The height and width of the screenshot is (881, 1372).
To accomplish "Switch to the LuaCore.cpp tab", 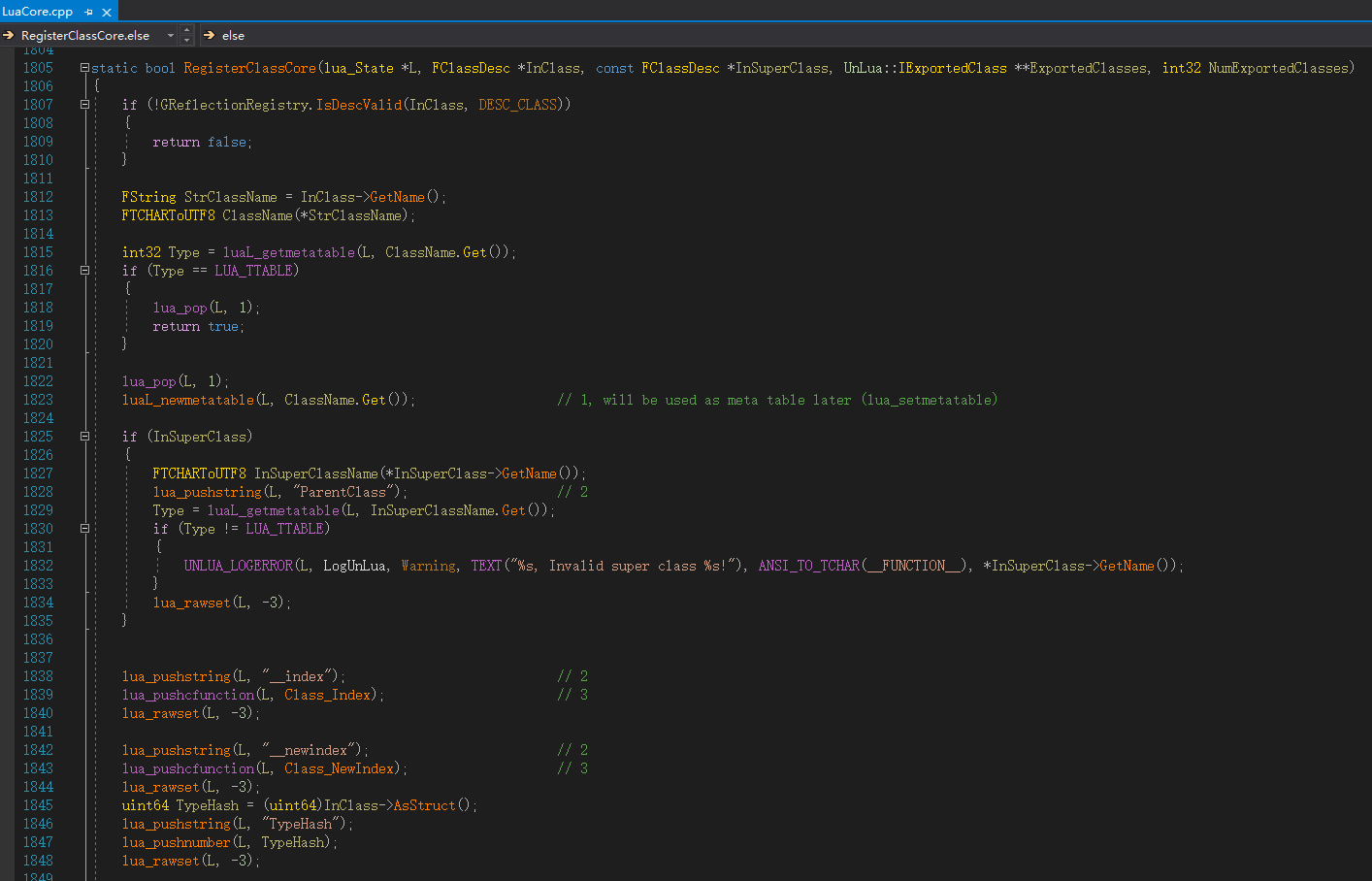I will click(37, 12).
